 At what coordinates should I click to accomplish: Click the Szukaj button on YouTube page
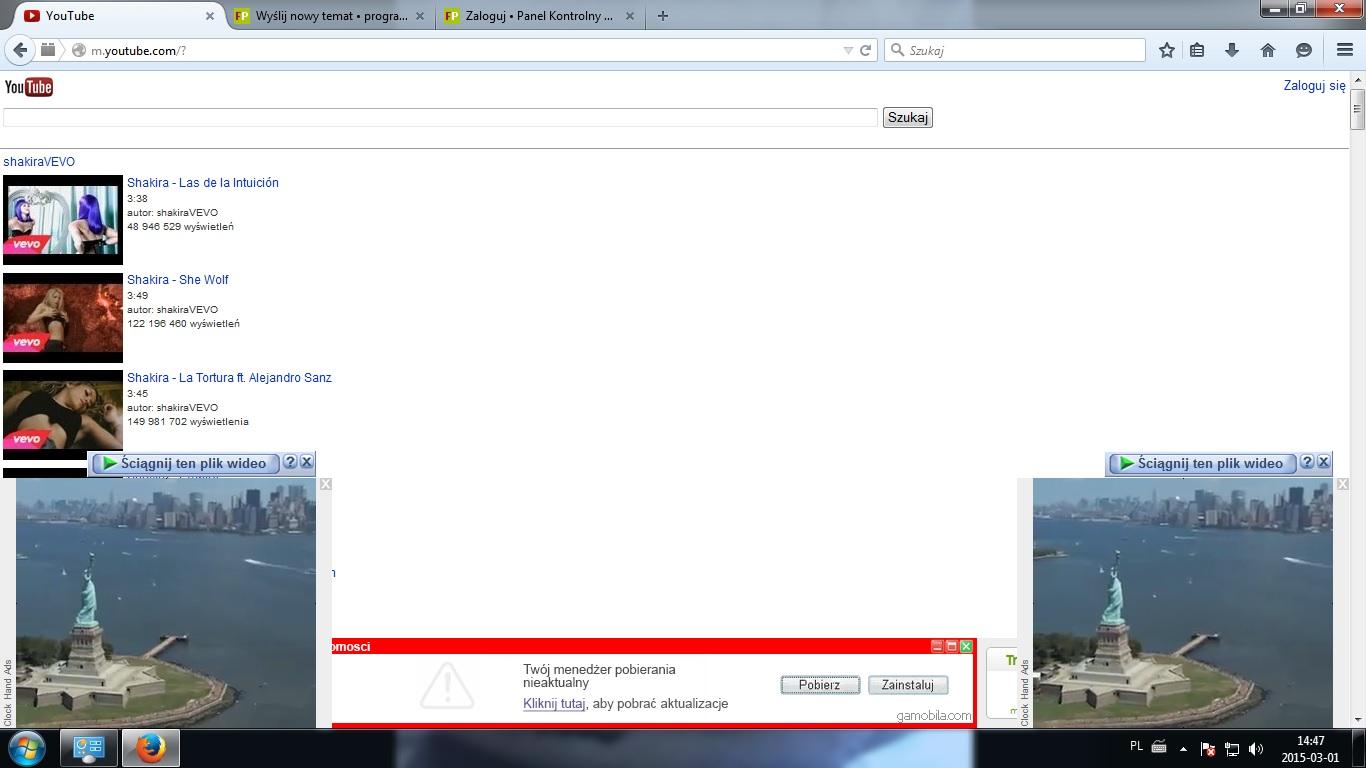908,117
